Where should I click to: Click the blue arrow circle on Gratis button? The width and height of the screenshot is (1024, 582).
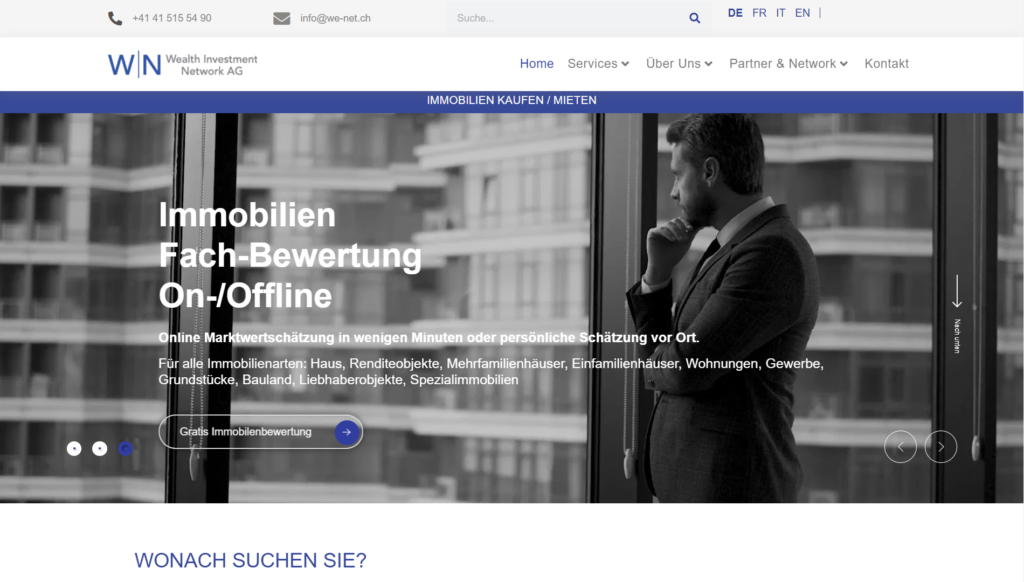(346, 432)
